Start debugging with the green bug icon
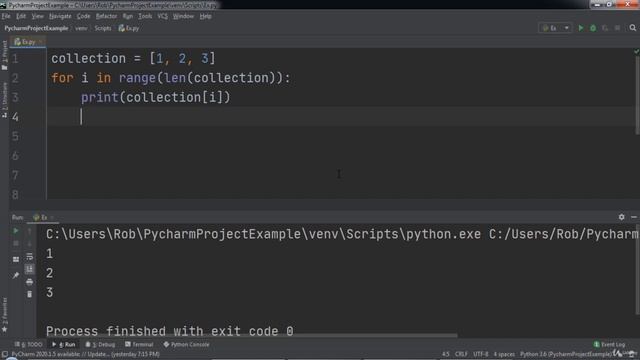 (593, 28)
